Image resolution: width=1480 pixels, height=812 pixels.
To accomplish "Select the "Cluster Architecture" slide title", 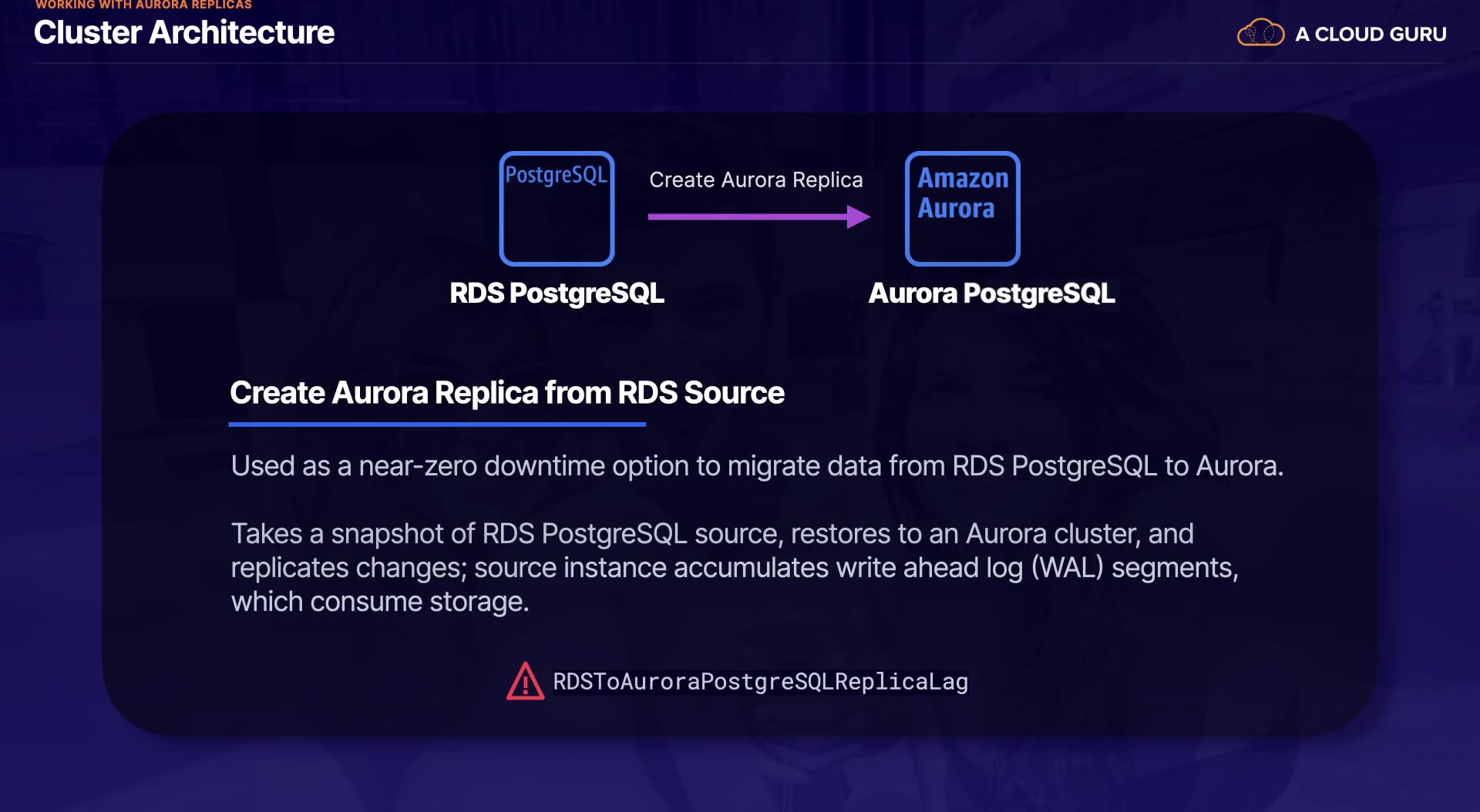I will (184, 32).
